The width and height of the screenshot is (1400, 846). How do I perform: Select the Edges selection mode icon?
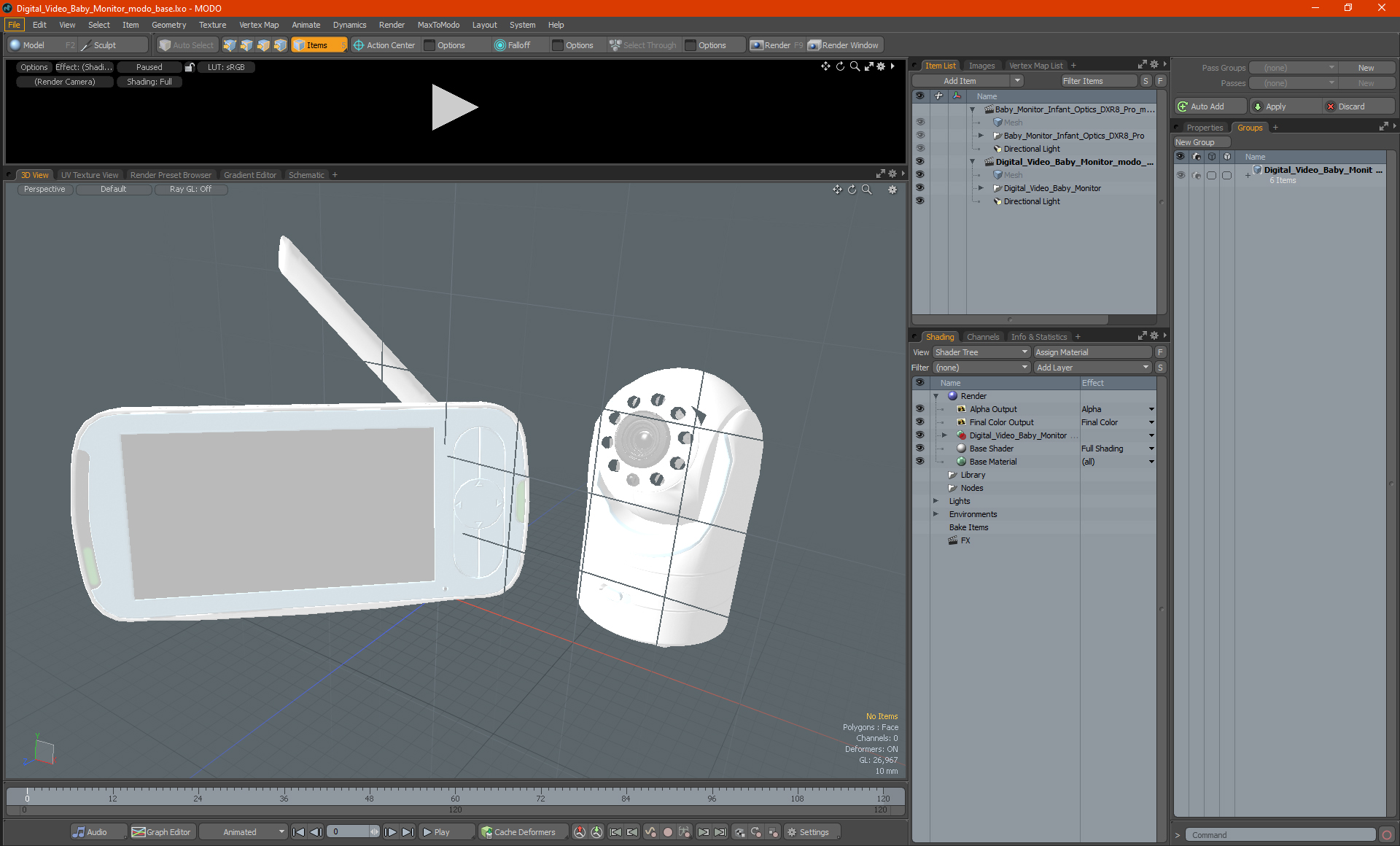pos(246,45)
